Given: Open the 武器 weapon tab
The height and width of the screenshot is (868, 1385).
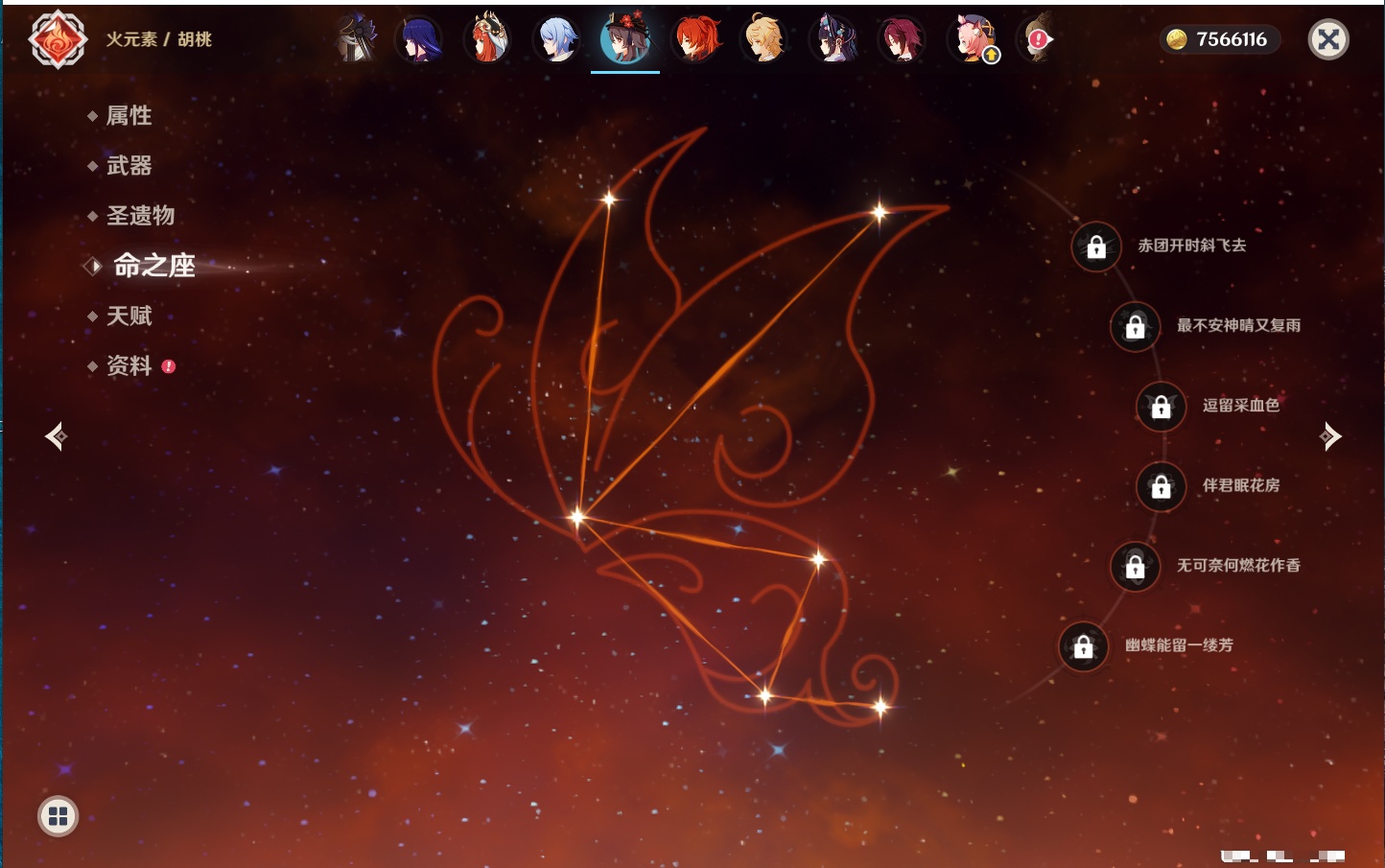Looking at the screenshot, I should [x=129, y=166].
